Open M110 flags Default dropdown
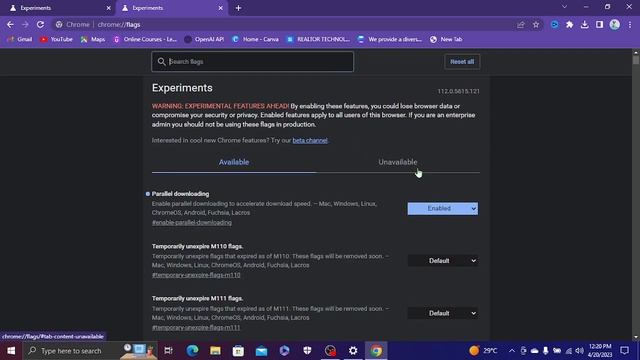Viewport: 640px width, 360px height. (x=442, y=261)
